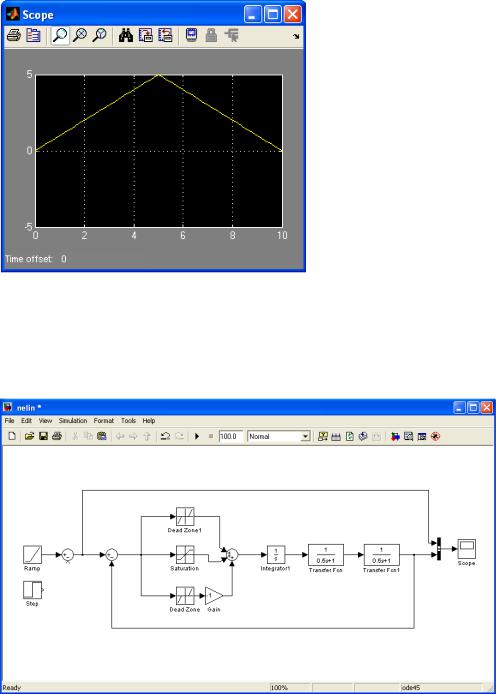Open the View menu in nelin

coord(45,420)
